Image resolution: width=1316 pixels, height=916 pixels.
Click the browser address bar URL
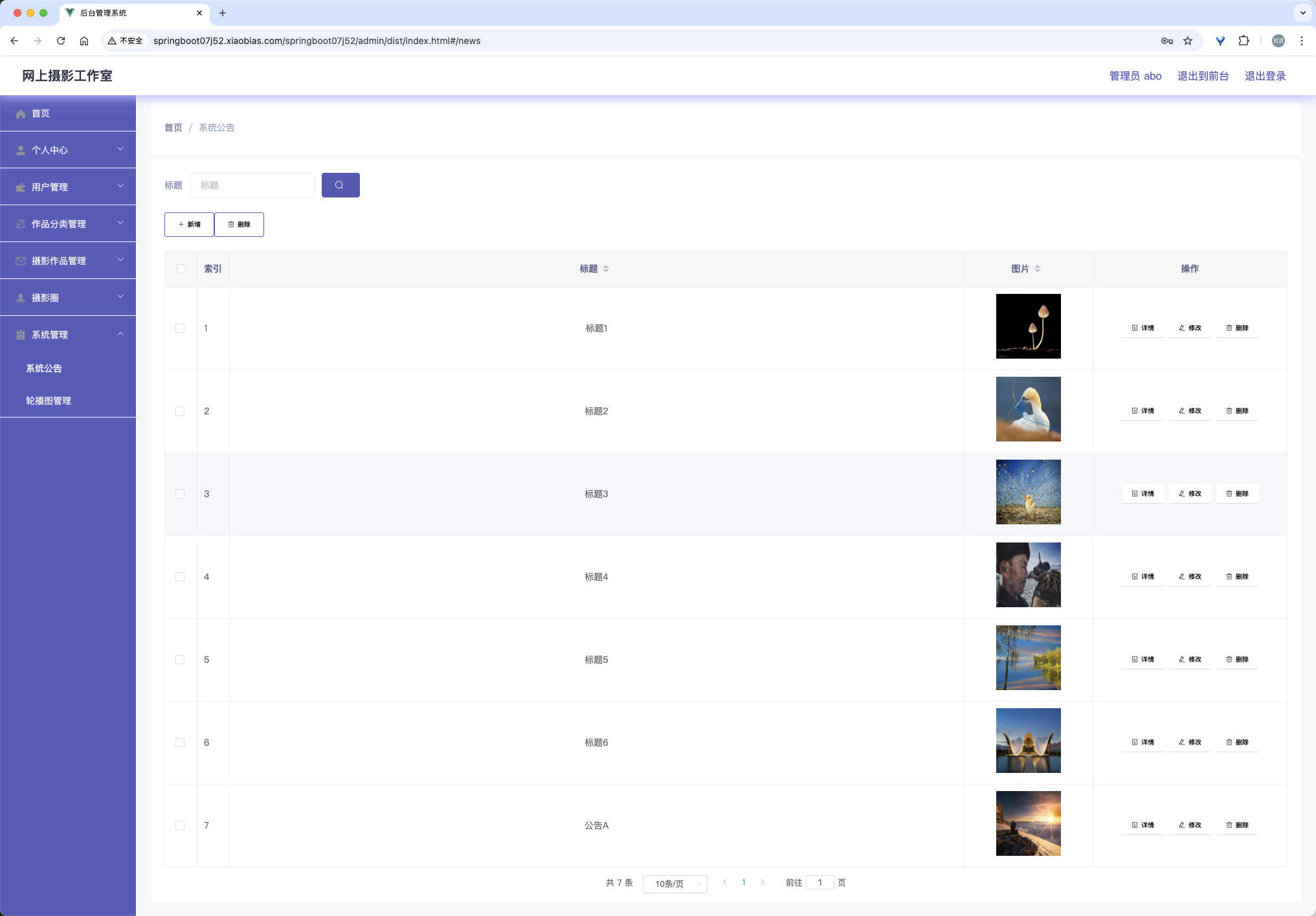coord(317,41)
